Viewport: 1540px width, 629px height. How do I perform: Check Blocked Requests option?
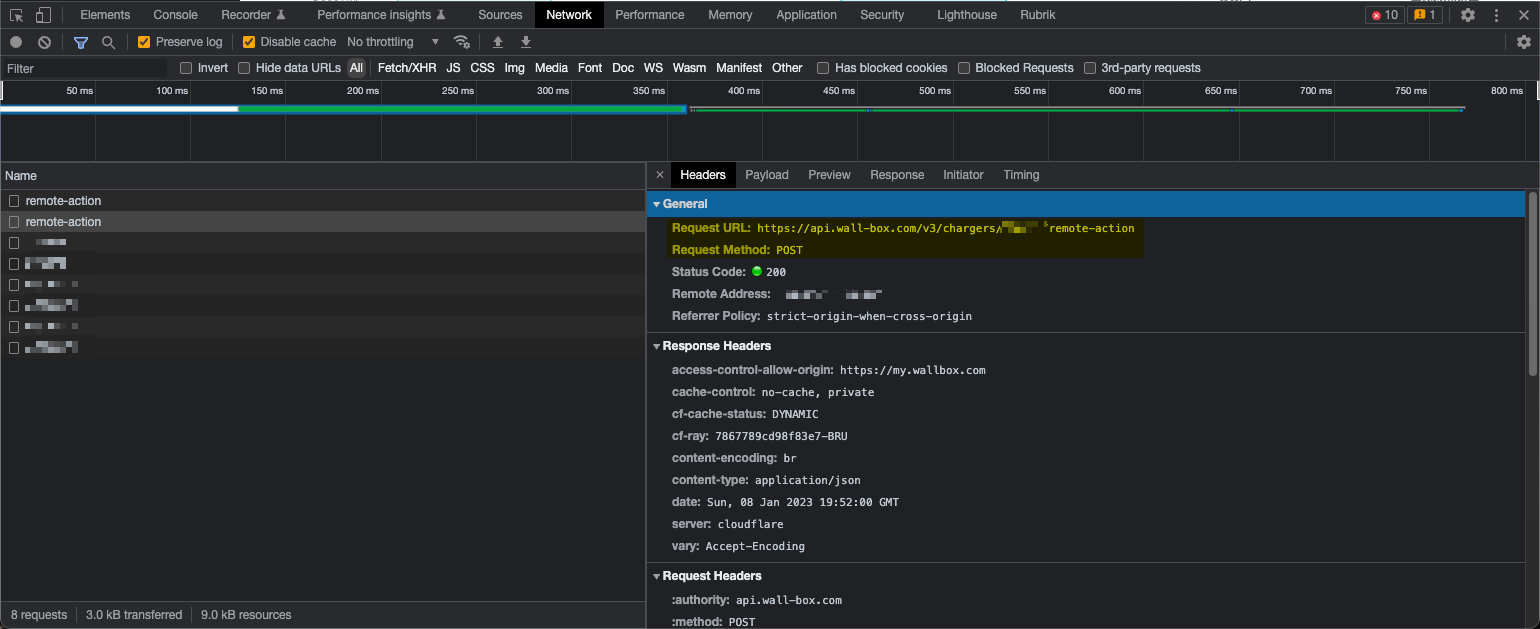click(x=964, y=68)
